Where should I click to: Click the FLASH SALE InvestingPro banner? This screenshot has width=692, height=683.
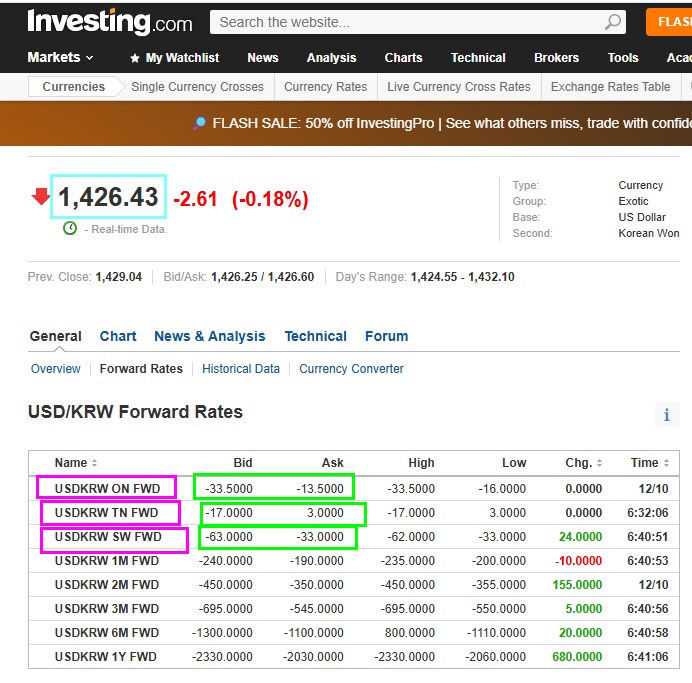pyautogui.click(x=440, y=123)
